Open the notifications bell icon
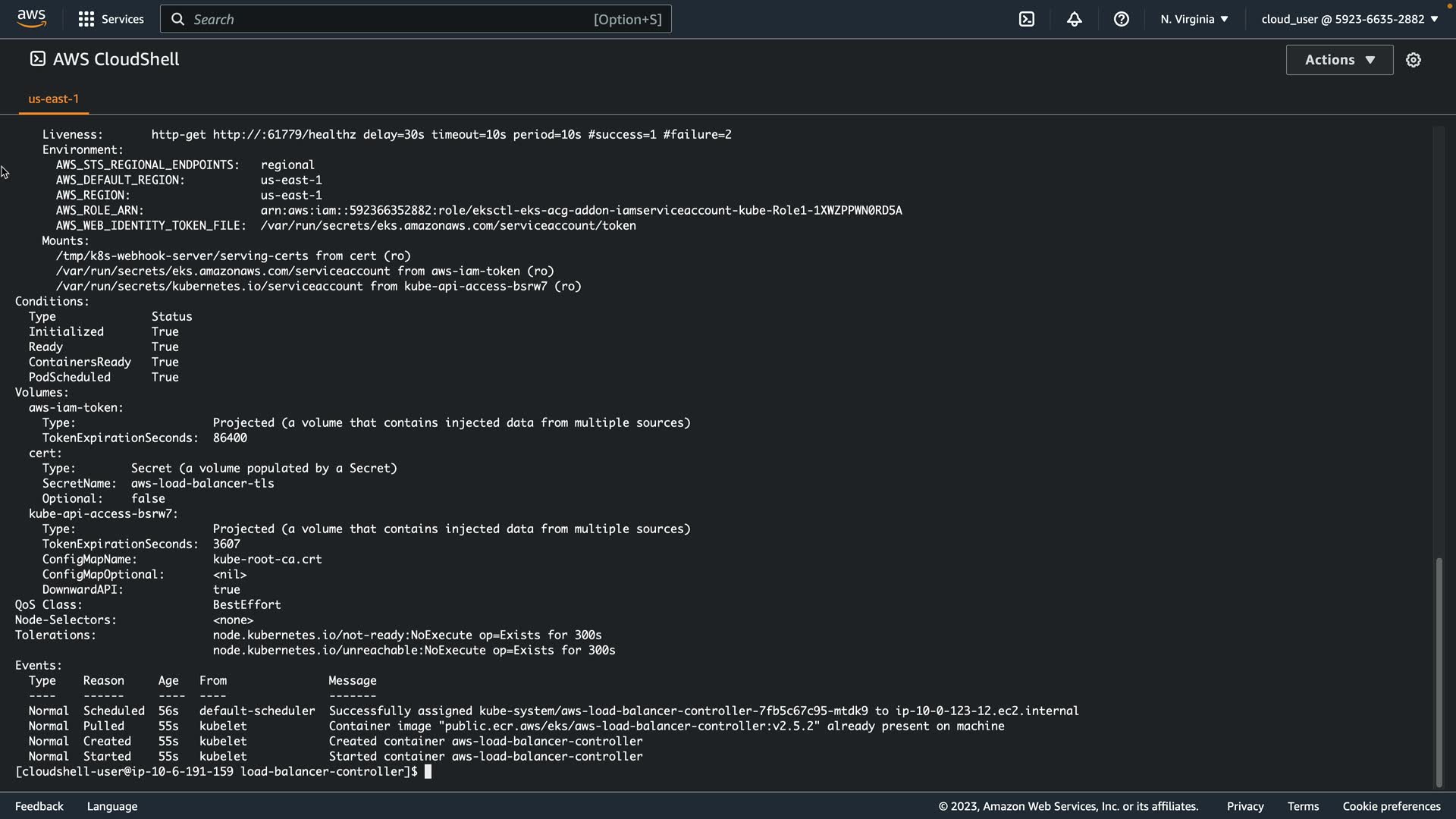 (x=1074, y=19)
